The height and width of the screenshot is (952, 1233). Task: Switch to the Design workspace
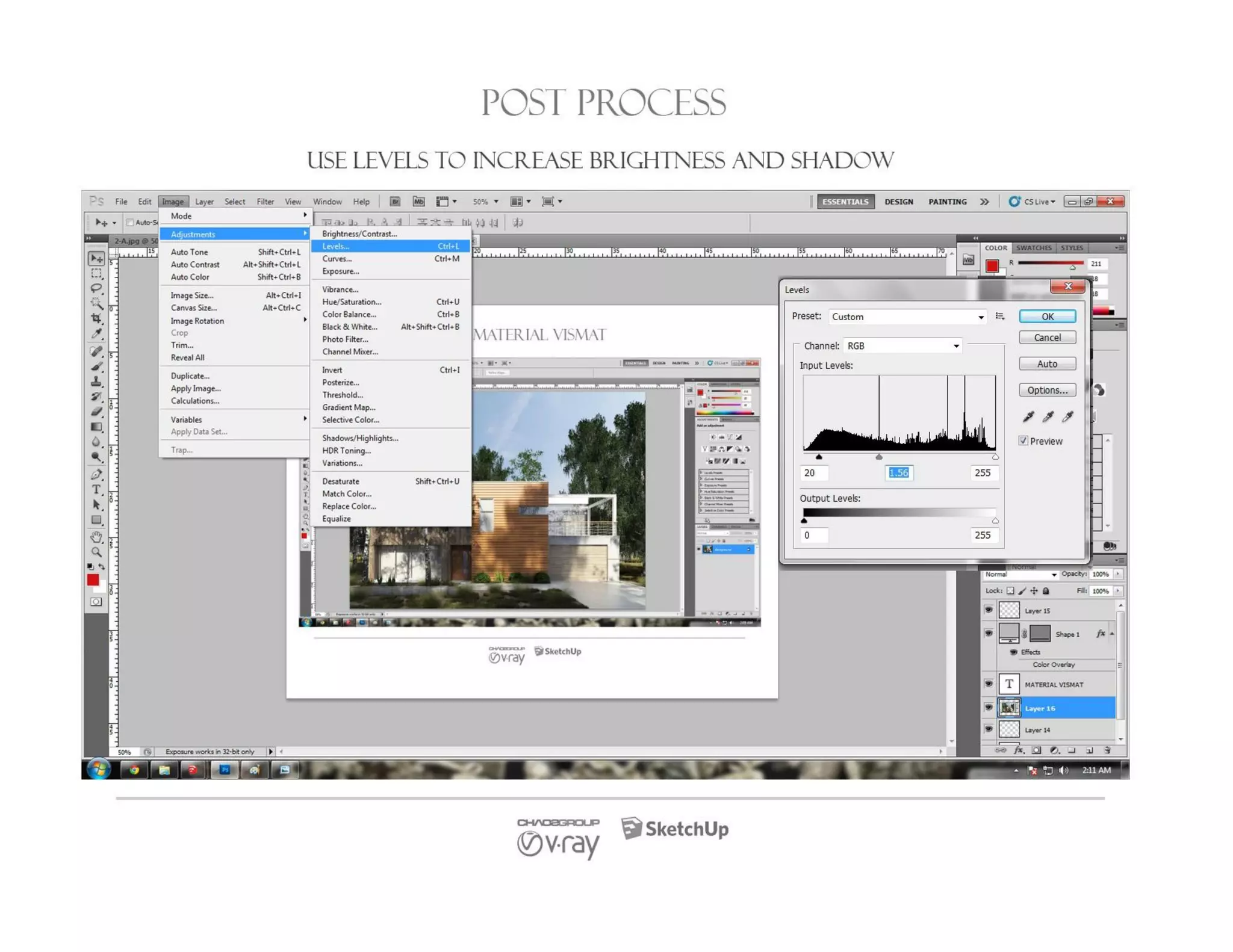[898, 202]
